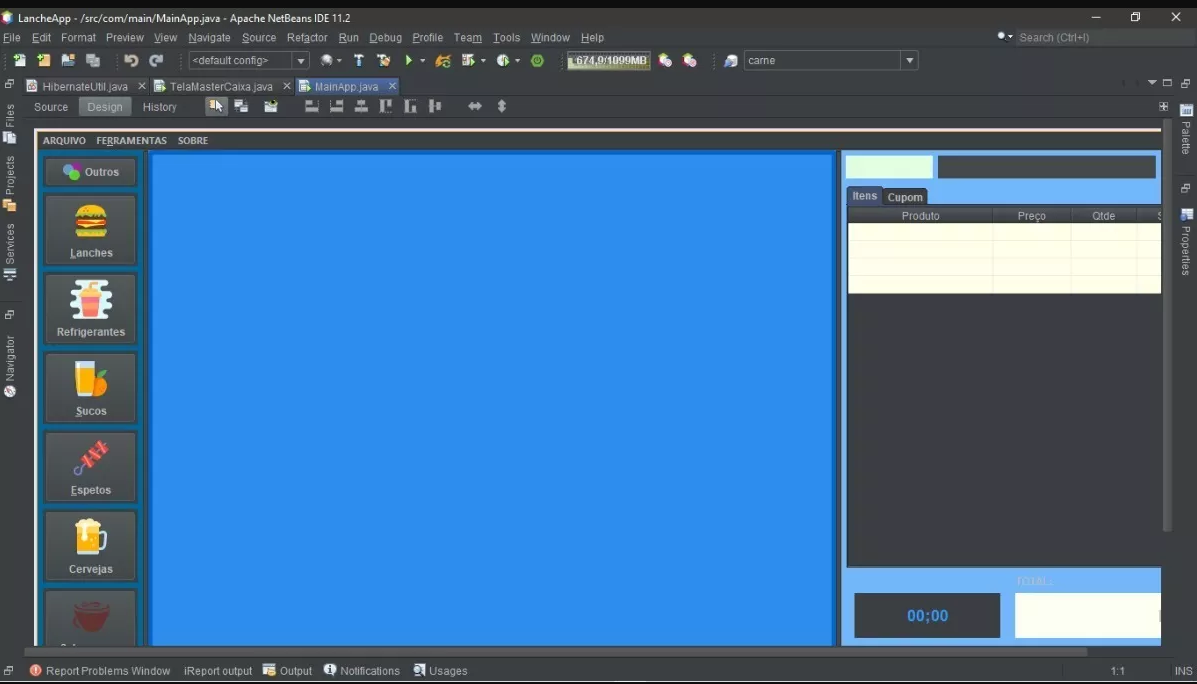Open the File menu
The width and height of the screenshot is (1197, 684).
(x=11, y=37)
